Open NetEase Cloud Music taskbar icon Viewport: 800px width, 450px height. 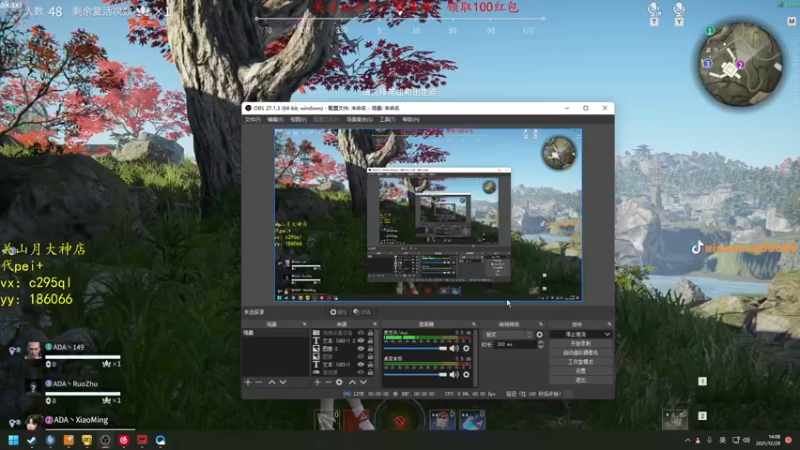click(123, 440)
